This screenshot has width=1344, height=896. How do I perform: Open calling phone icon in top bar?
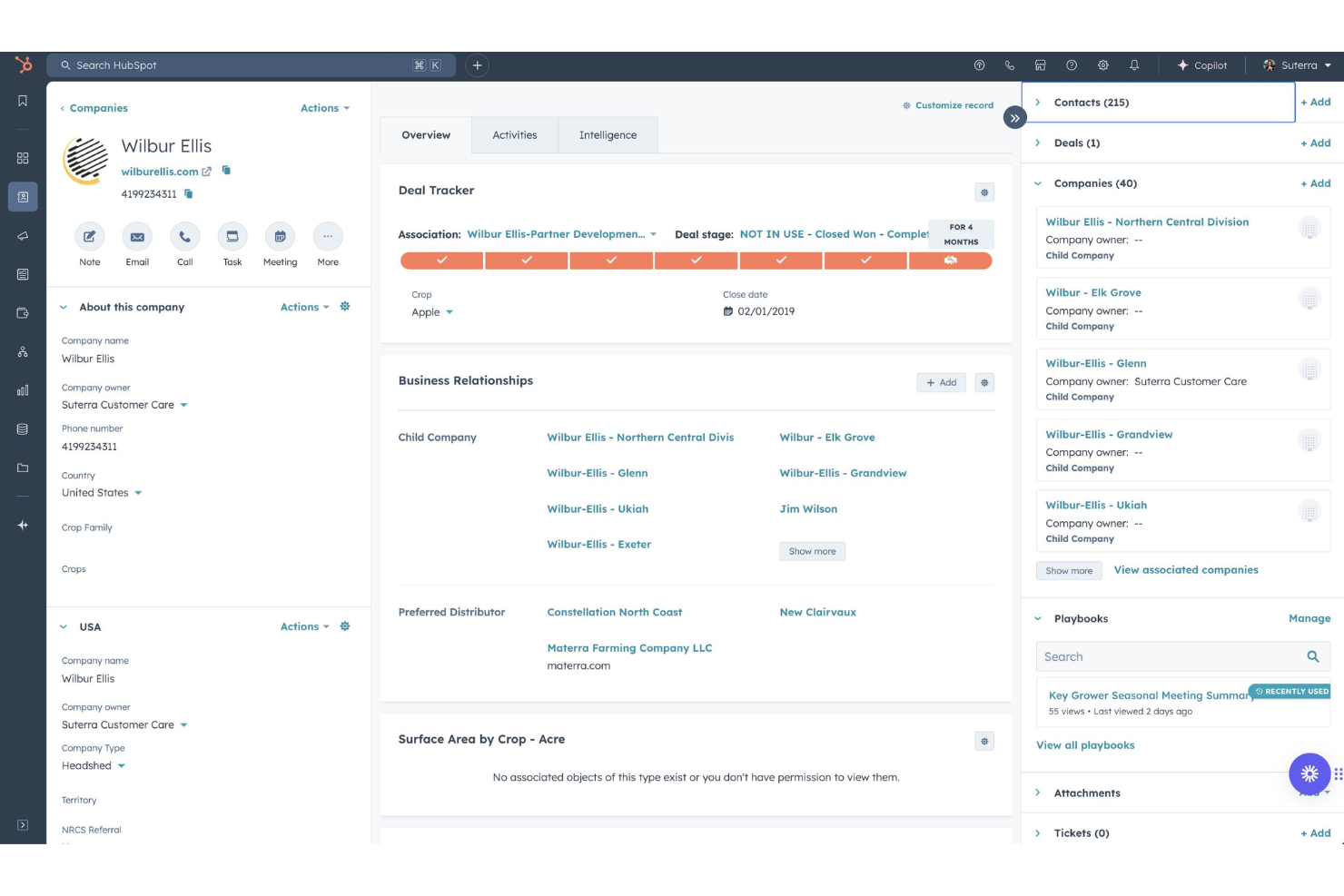point(1010,65)
